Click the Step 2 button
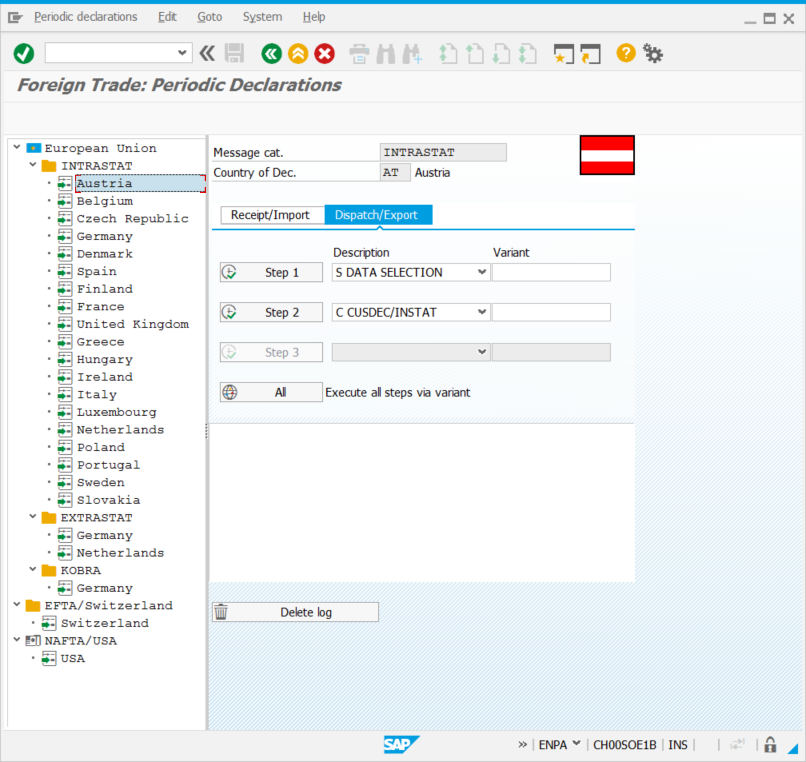Image resolution: width=806 pixels, height=762 pixels. click(x=271, y=312)
